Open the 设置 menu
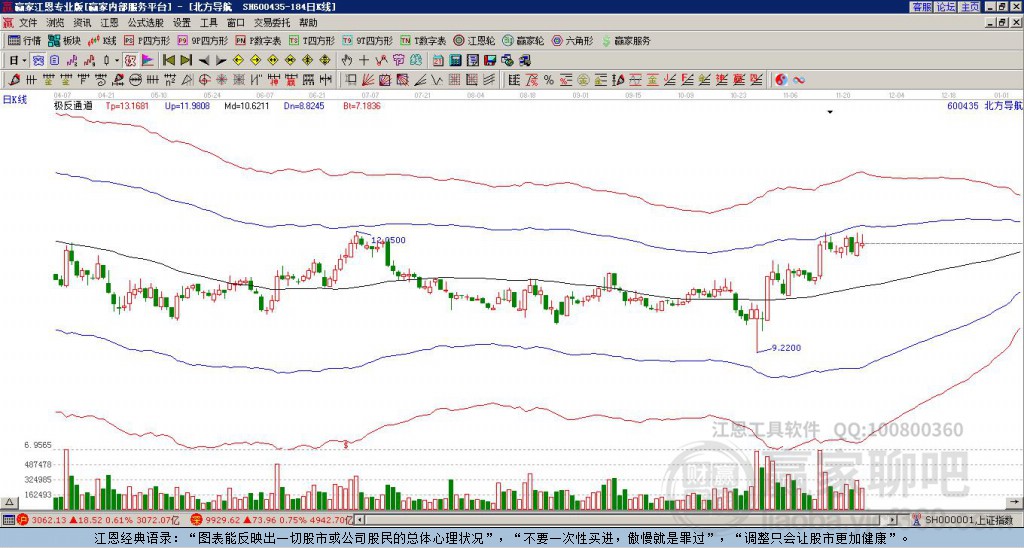This screenshot has width=1024, height=548. (x=182, y=23)
